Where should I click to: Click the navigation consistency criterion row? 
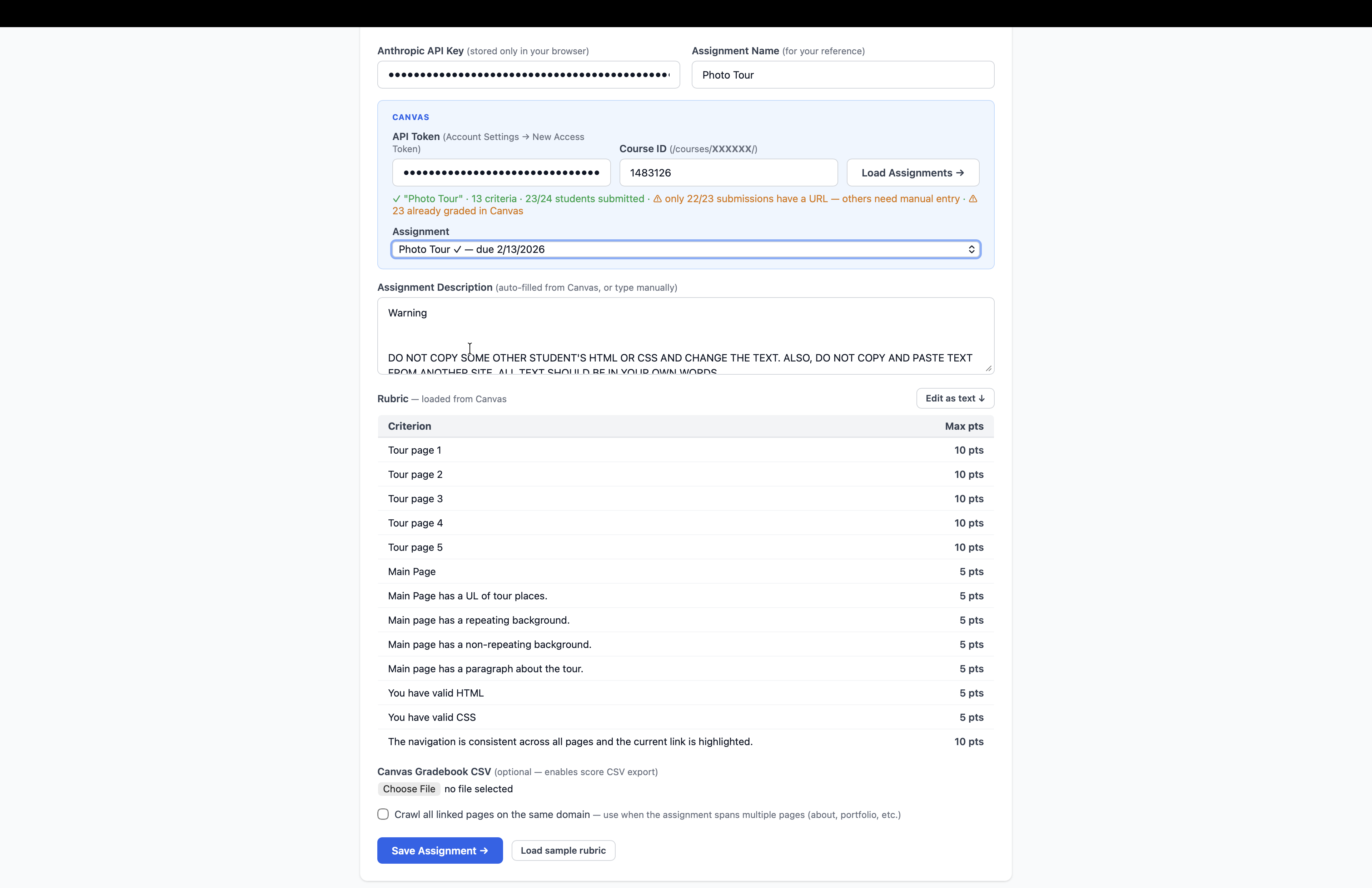pyautogui.click(x=685, y=742)
